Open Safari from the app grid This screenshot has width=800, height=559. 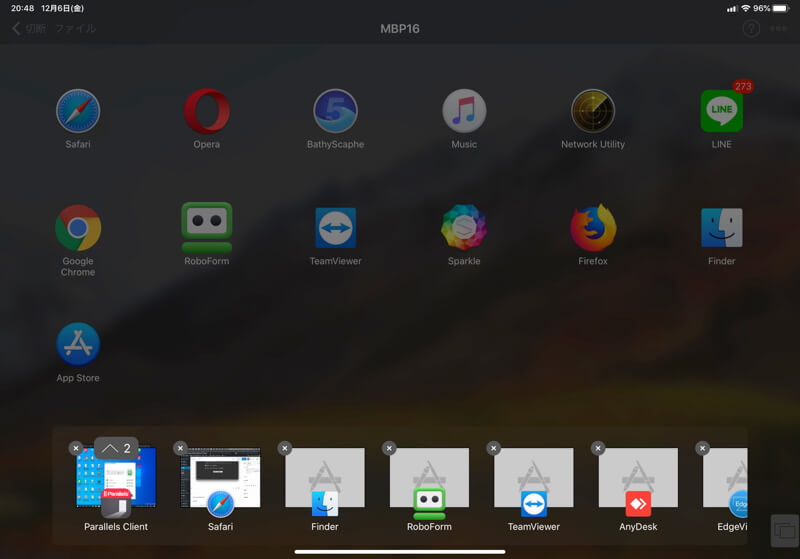click(x=78, y=111)
